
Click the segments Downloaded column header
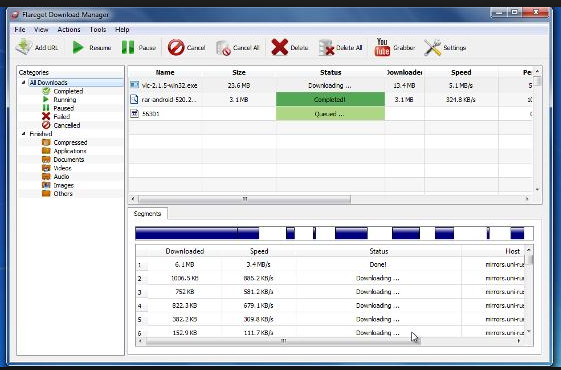click(185, 251)
